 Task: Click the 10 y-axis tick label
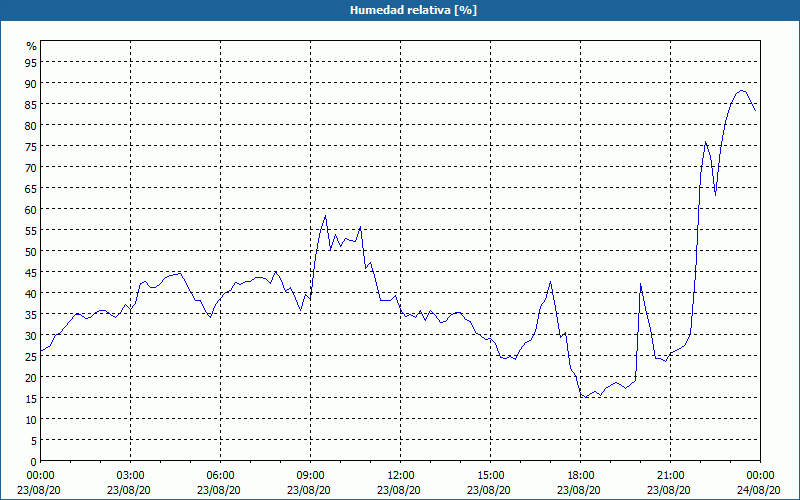[31, 419]
